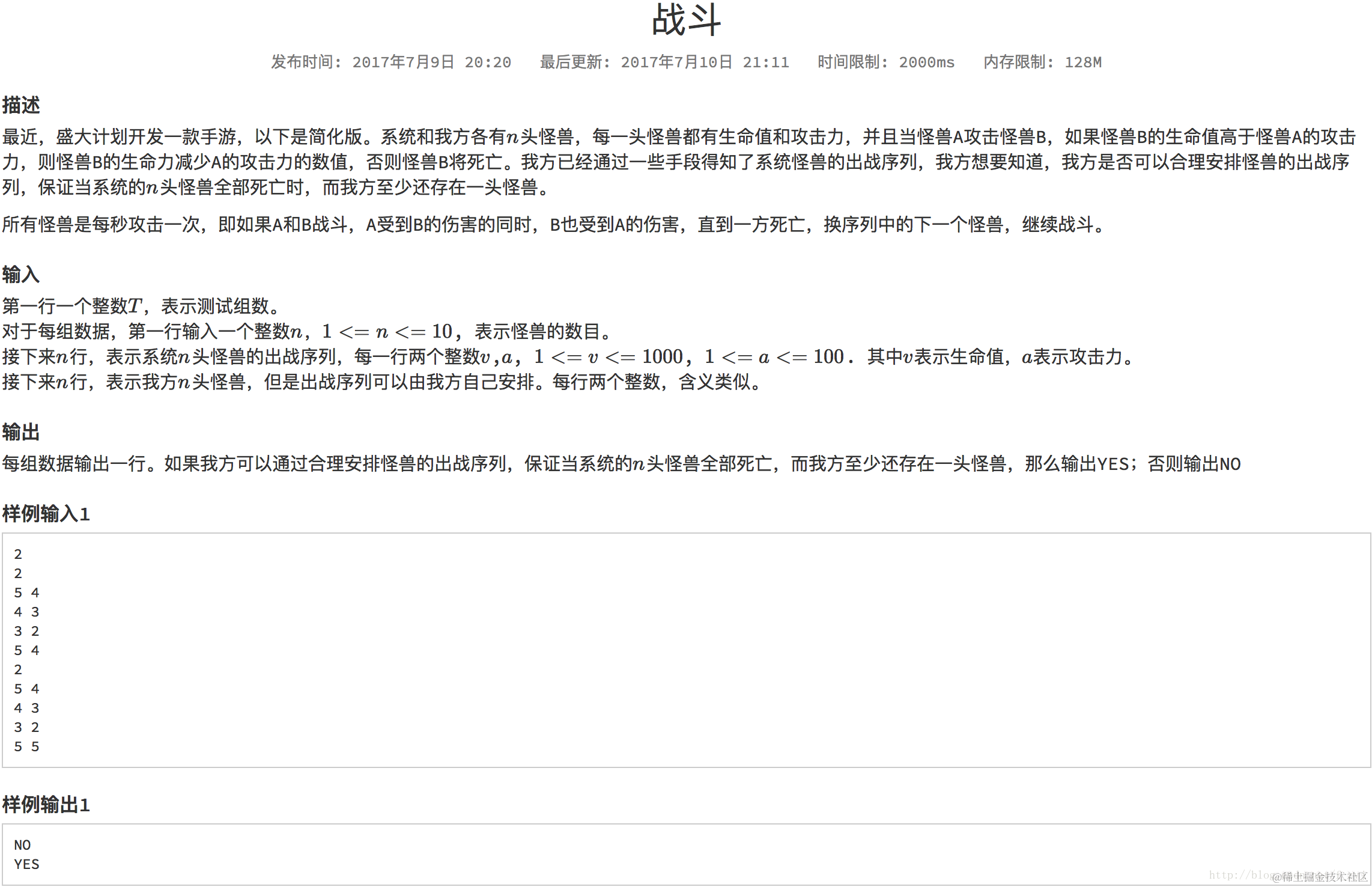Click the 样例输出1 heading
1372x887 pixels.
click(46, 805)
